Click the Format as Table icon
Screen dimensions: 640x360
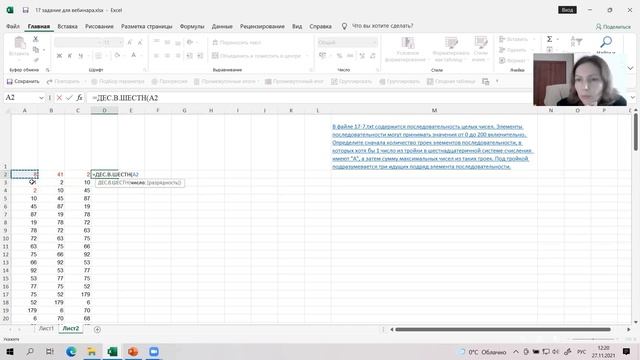coord(451,43)
